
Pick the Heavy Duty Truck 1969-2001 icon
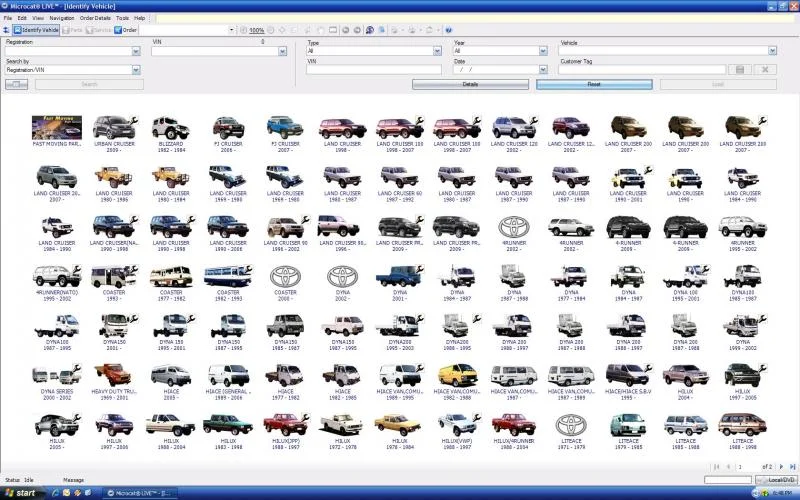click(113, 375)
